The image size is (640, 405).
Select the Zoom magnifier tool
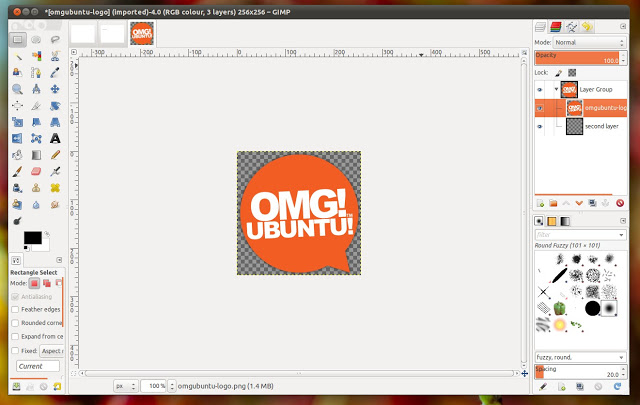tap(18, 89)
